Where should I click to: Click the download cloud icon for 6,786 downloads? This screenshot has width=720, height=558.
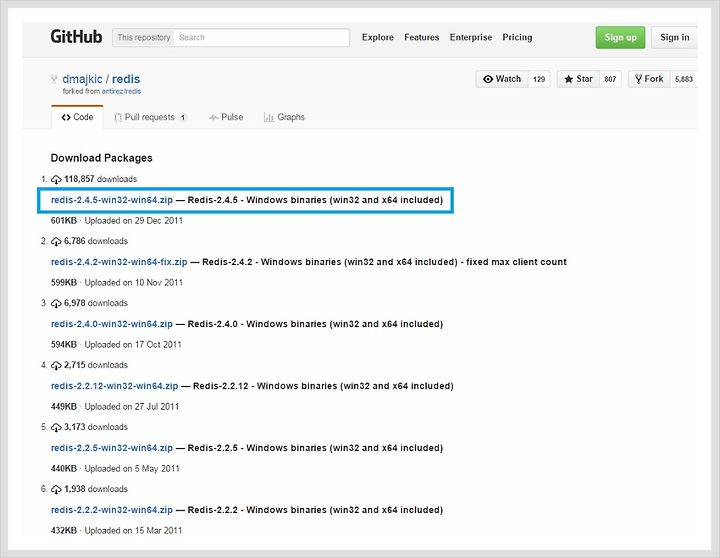(56, 241)
